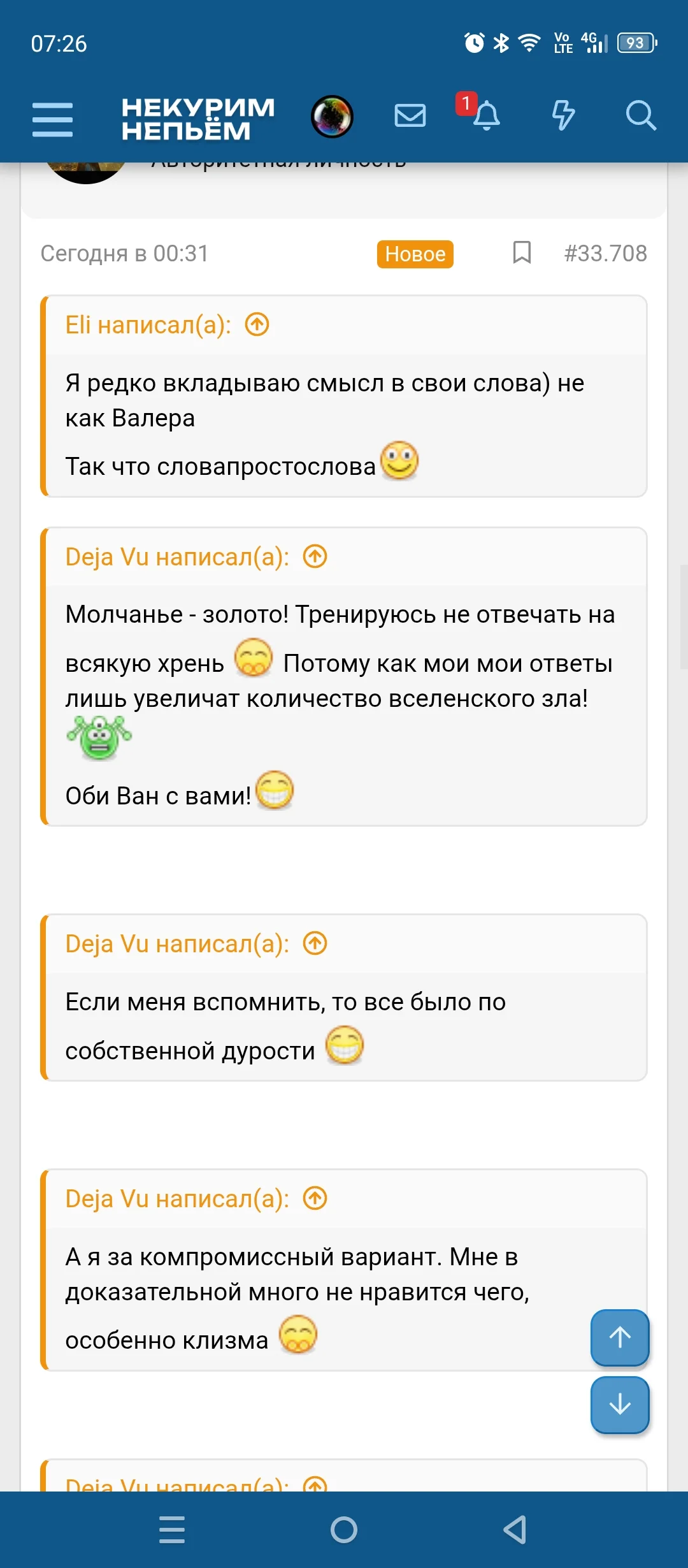Viewport: 688px width, 1568px height.
Task: Tap the Новое badge to toggle new posts
Action: pyautogui.click(x=415, y=254)
